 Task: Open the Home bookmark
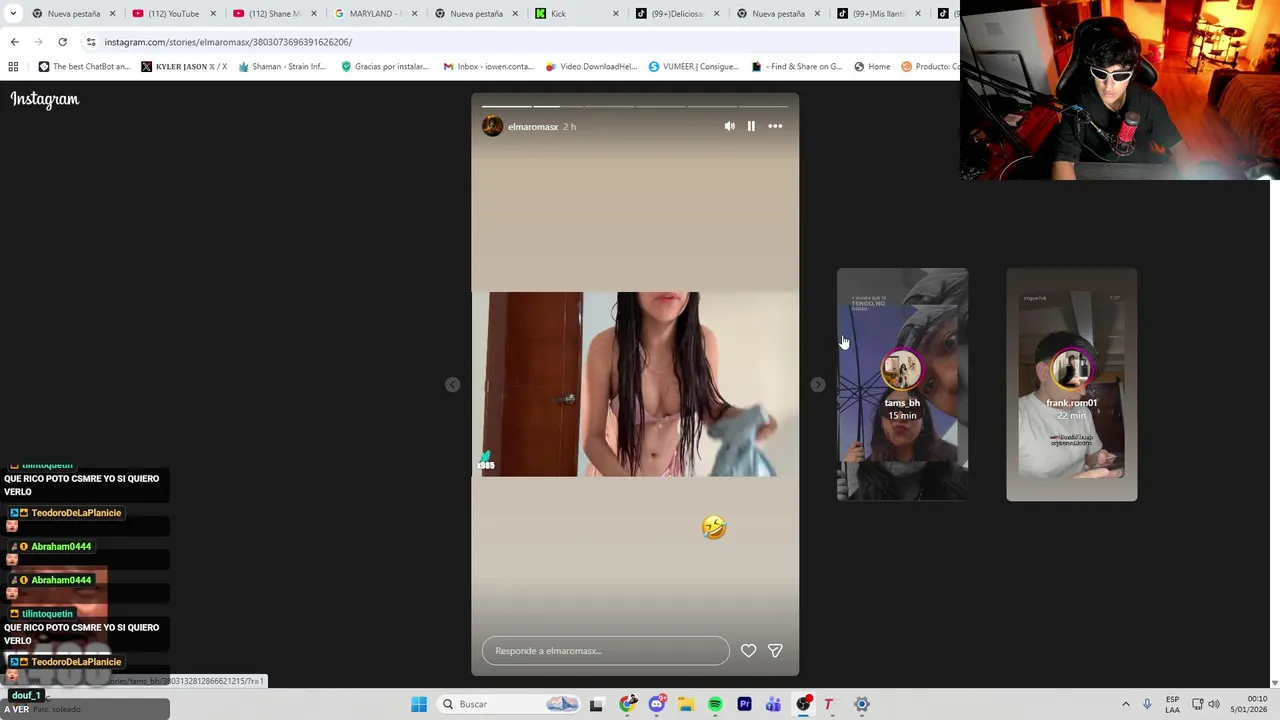tap(872, 67)
